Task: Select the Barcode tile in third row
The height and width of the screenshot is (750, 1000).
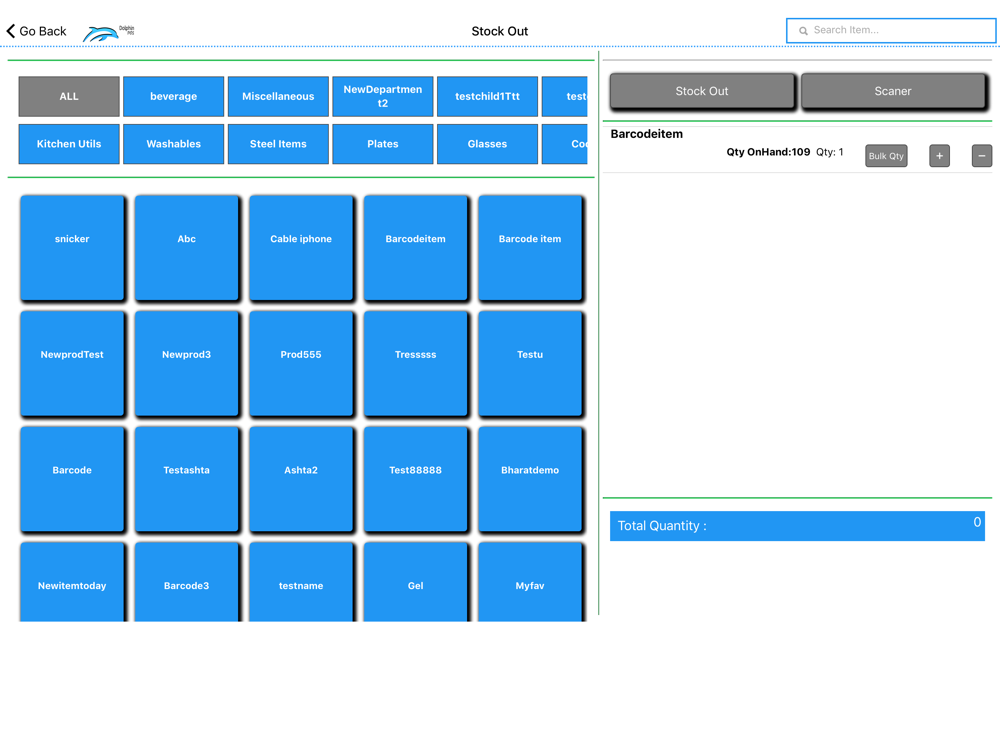Action: tap(72, 478)
